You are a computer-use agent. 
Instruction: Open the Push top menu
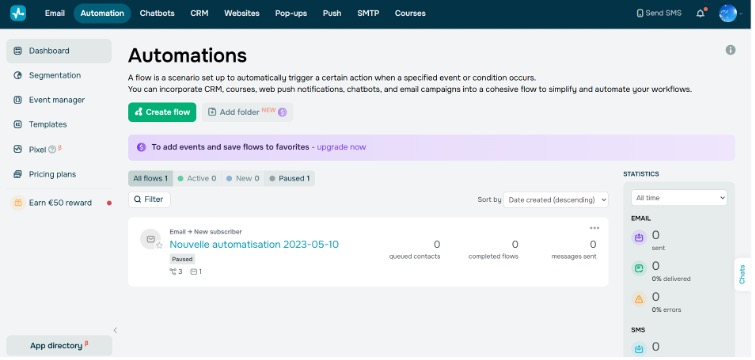(332, 13)
